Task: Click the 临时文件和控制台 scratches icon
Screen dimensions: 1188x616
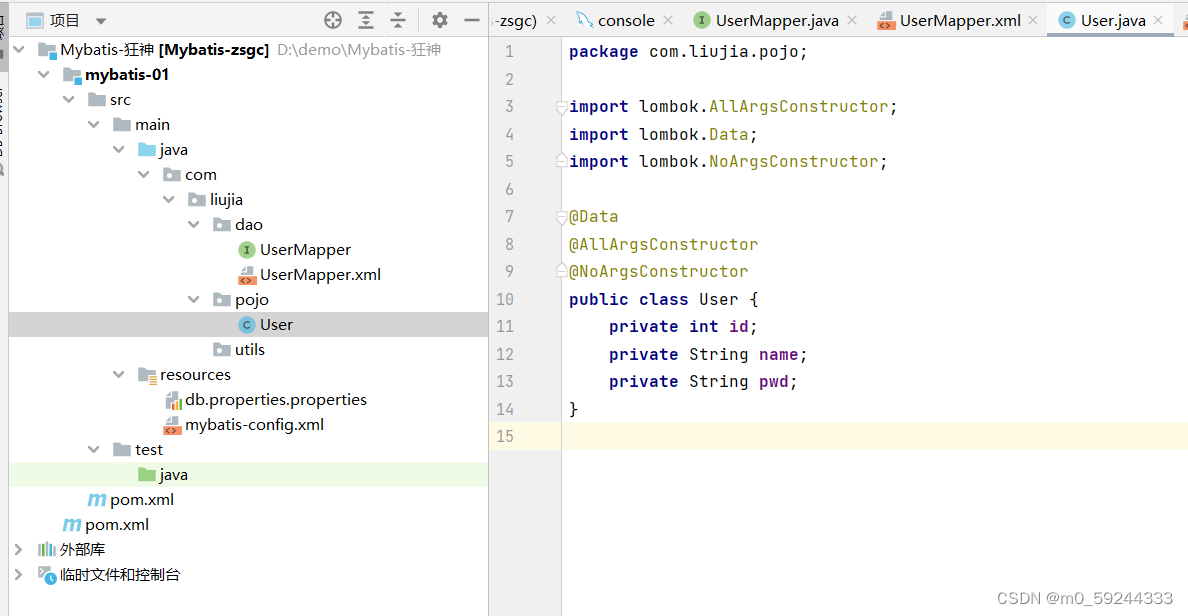Action: pyautogui.click(x=47, y=576)
